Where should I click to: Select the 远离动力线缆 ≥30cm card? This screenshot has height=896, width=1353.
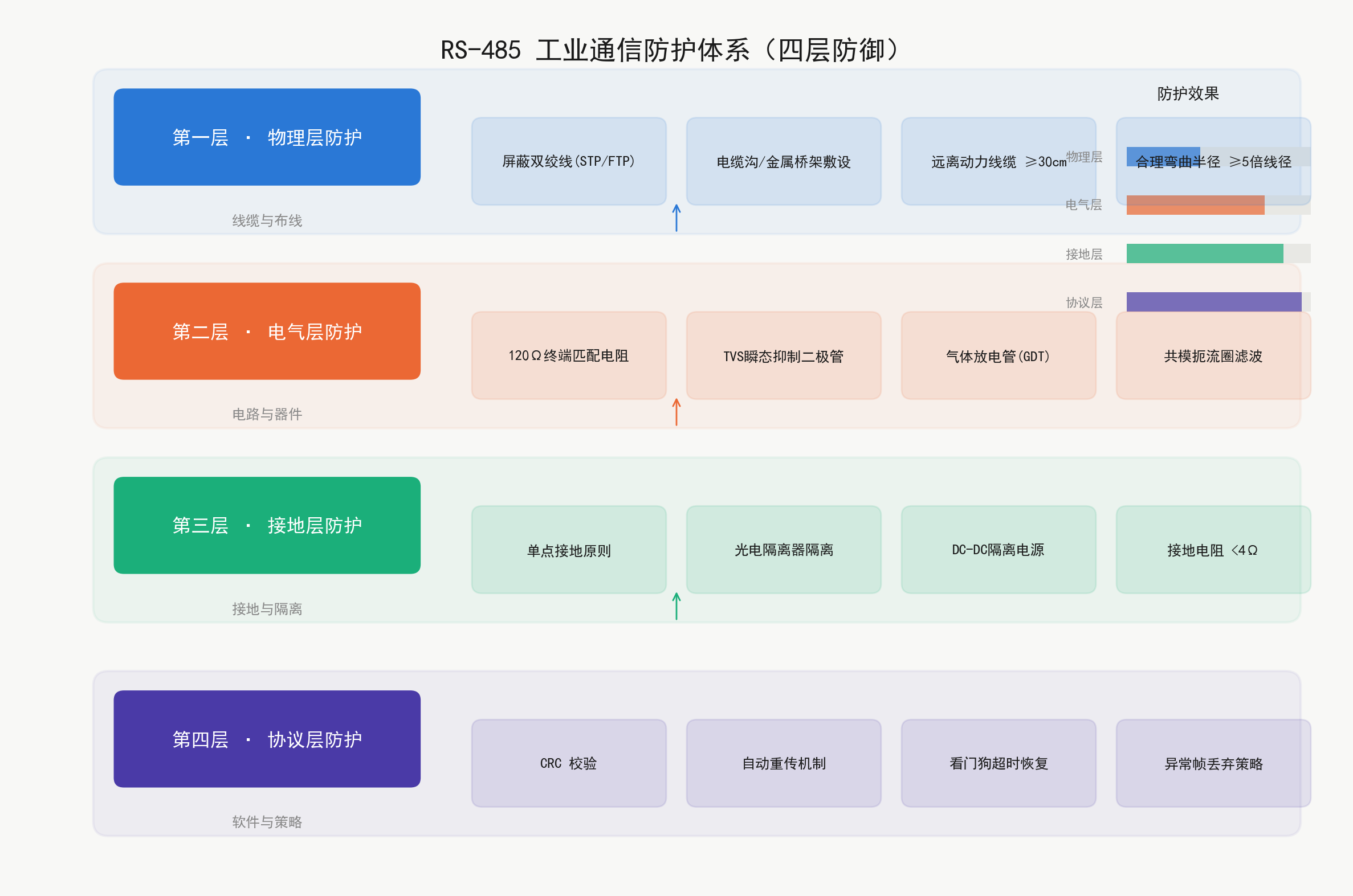click(x=999, y=161)
